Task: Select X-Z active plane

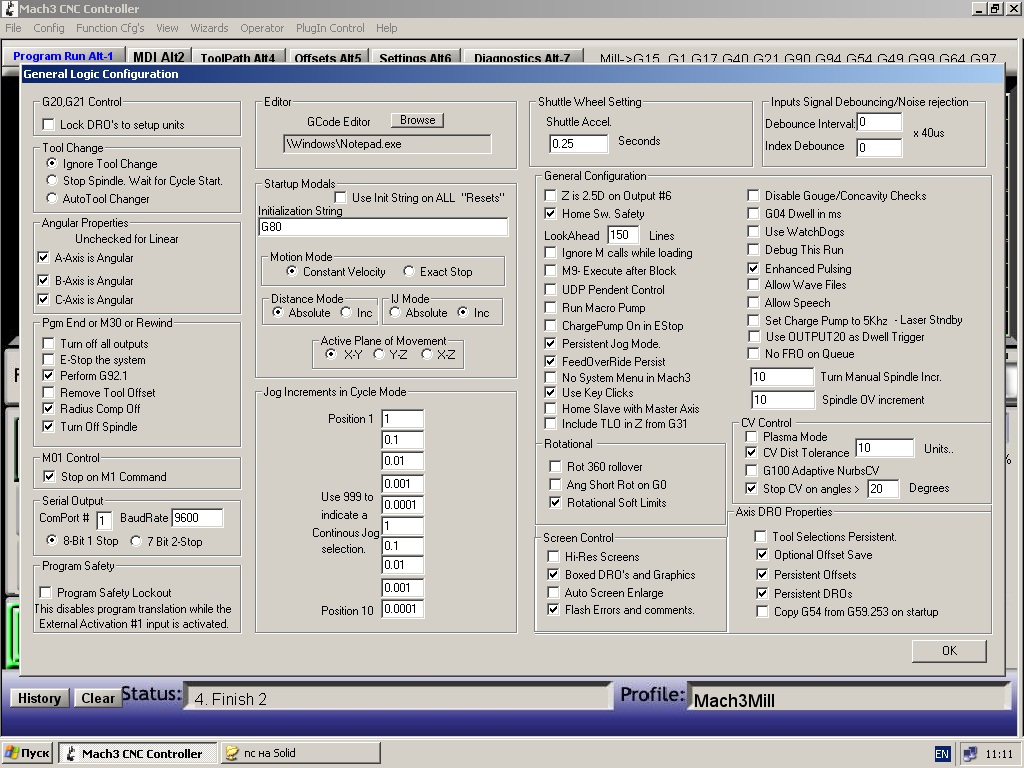Action: click(x=427, y=354)
